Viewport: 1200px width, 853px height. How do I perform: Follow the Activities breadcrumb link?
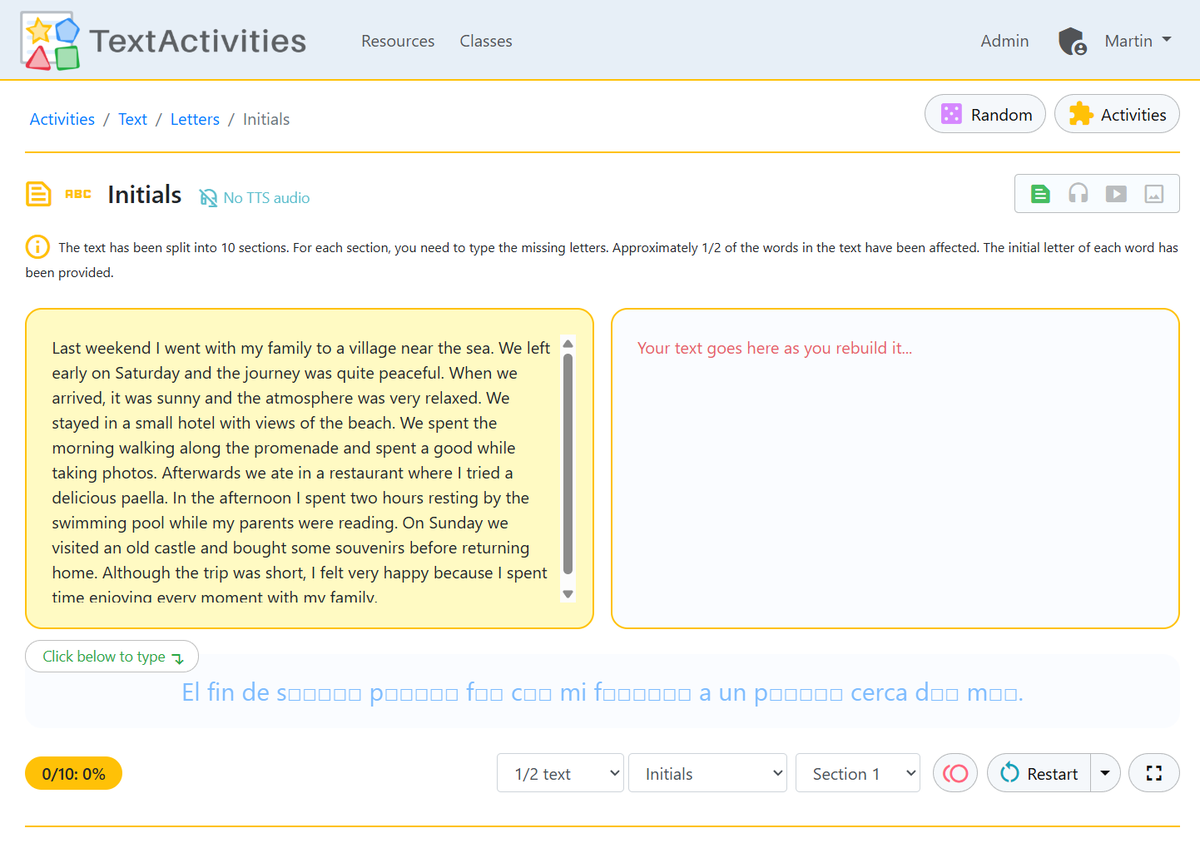[x=62, y=119]
